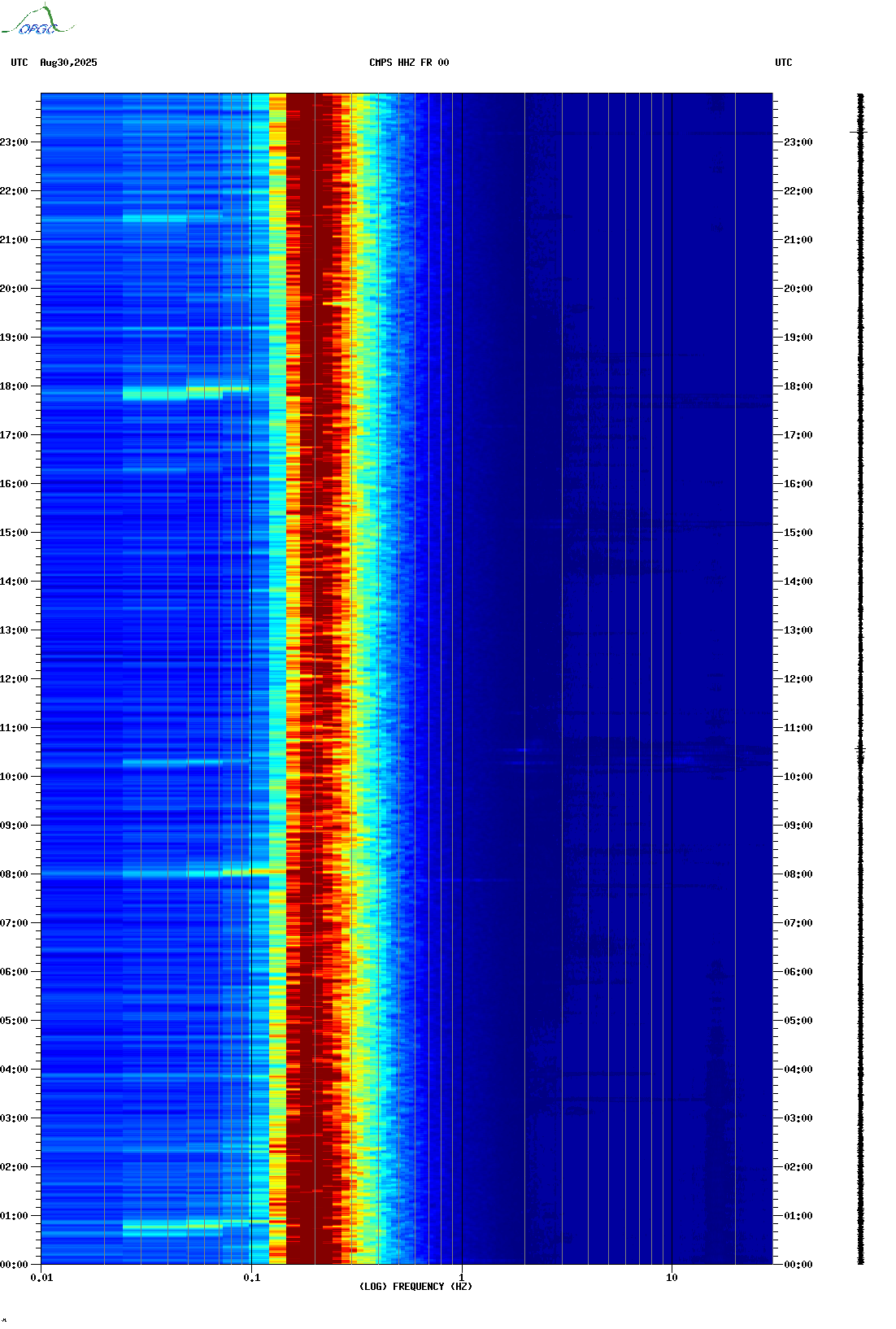Click the date label Aug30,2025
Image resolution: width=896 pixels, height=1329 pixels.
point(68,63)
